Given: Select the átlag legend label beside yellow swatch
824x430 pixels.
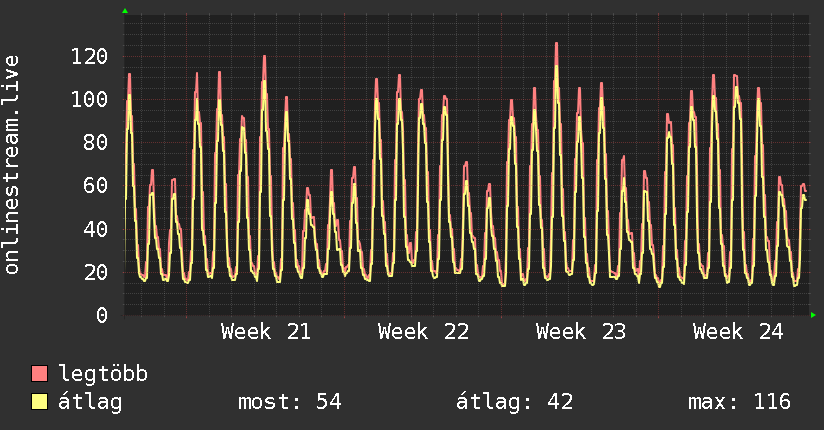Looking at the screenshot, I should point(90,402).
